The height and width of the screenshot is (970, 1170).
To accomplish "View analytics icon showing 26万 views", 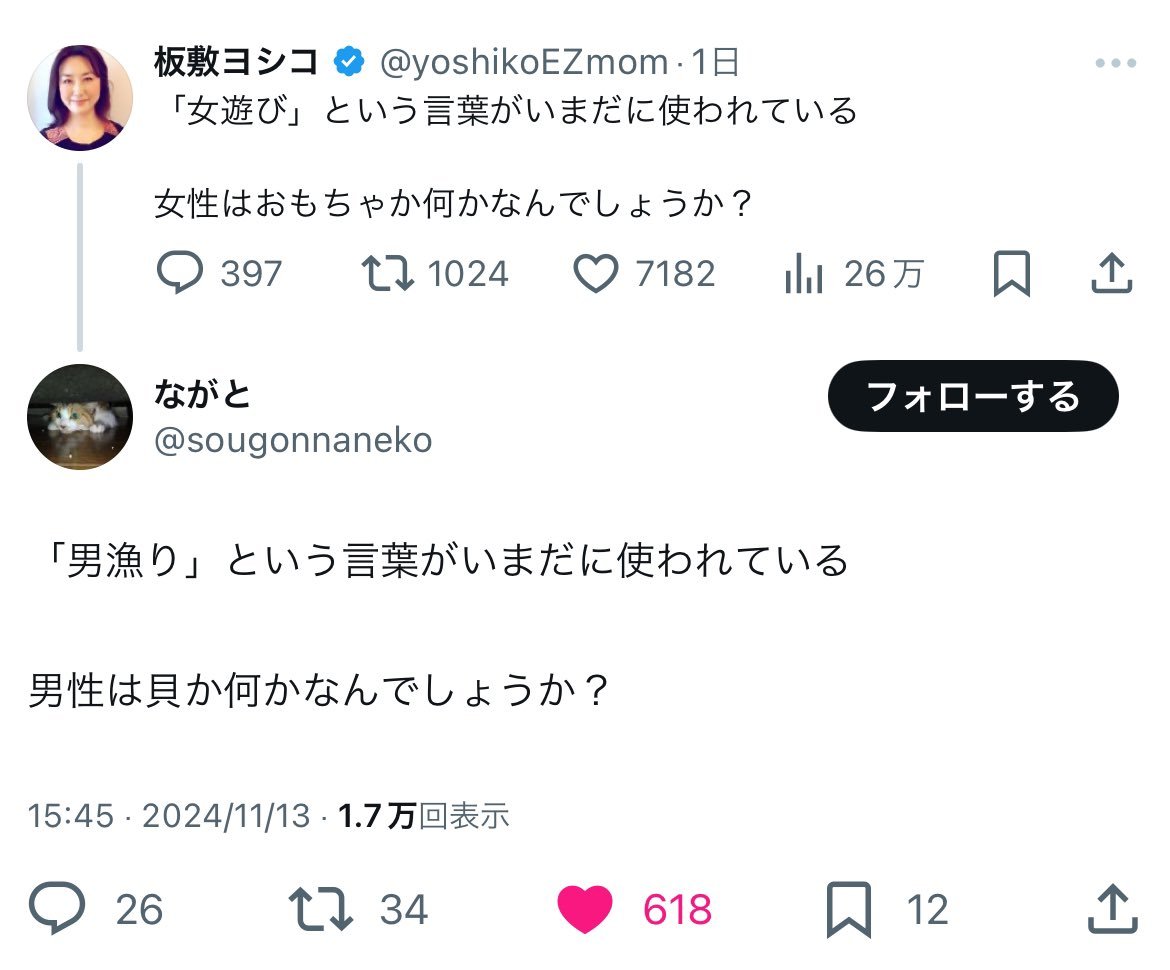I will coord(803,273).
